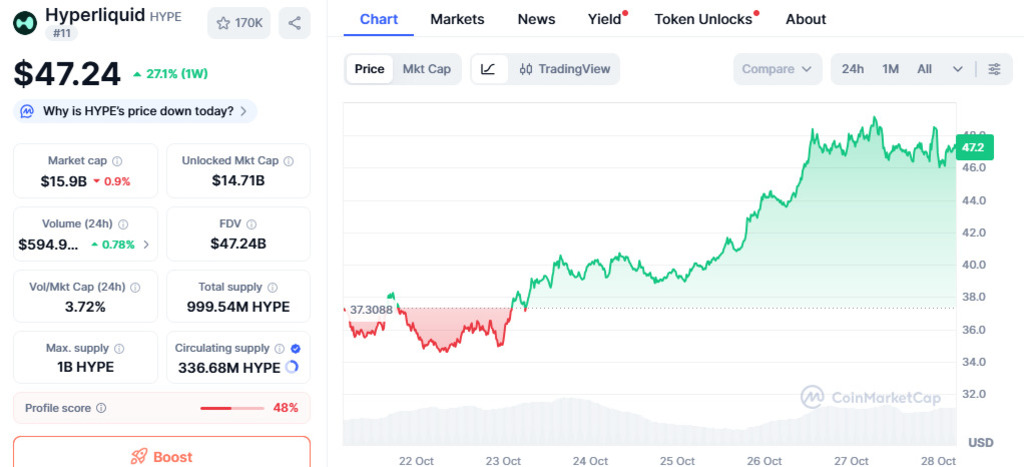Select the line chart style icon

point(488,69)
